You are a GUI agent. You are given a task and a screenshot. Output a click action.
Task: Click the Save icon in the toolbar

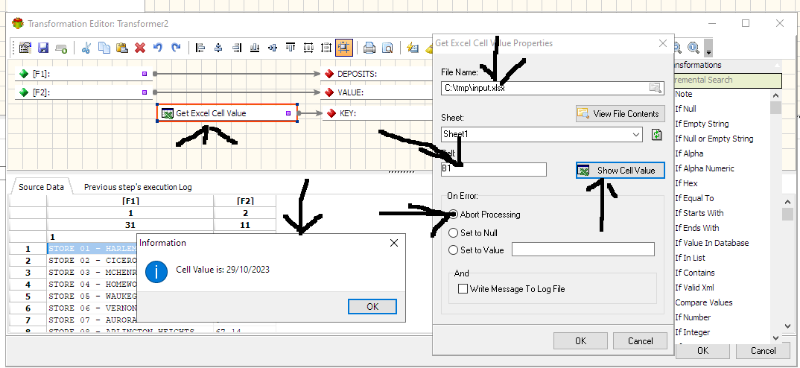(43, 48)
